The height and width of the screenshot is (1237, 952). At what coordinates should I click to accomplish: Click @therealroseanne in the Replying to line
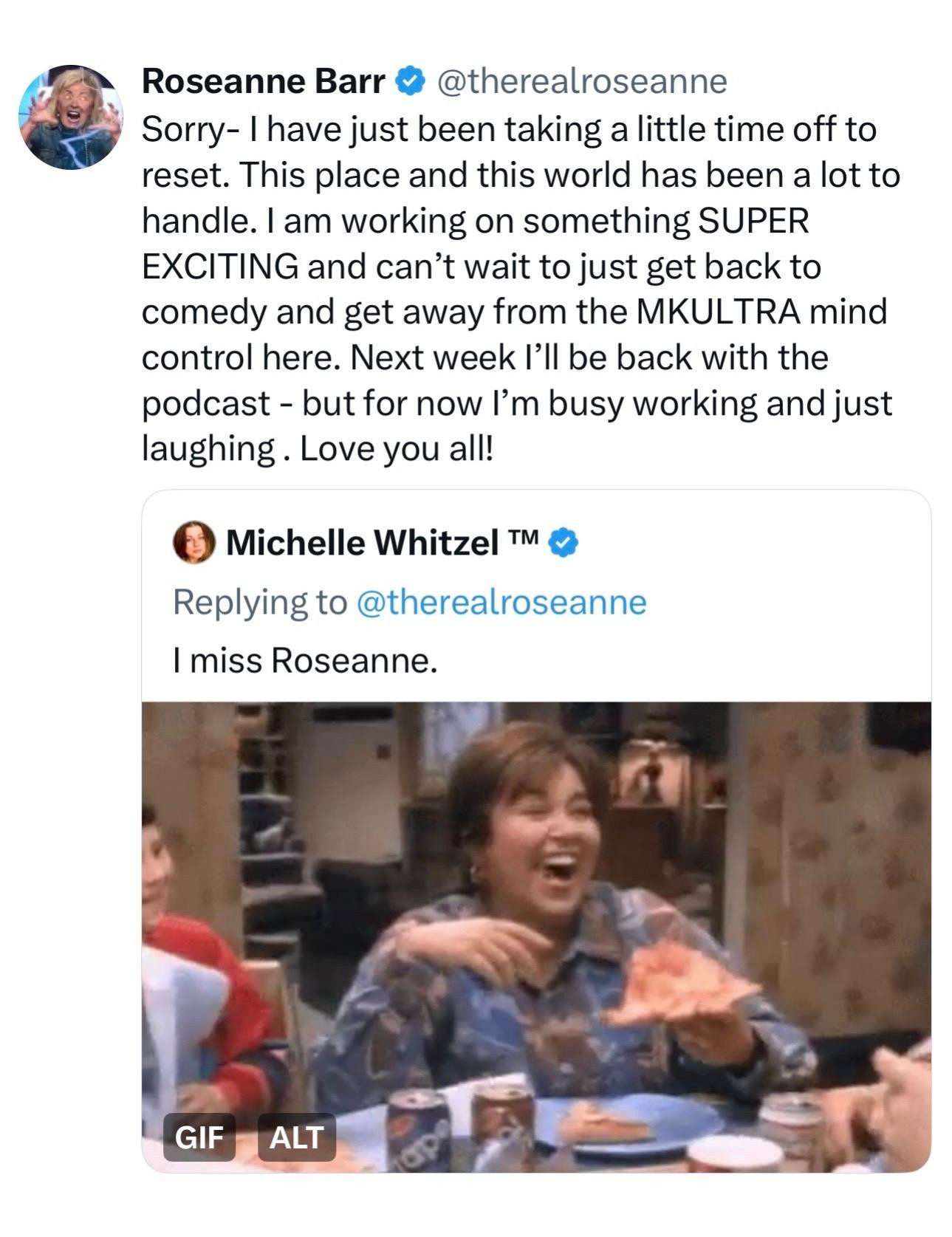[x=501, y=602]
